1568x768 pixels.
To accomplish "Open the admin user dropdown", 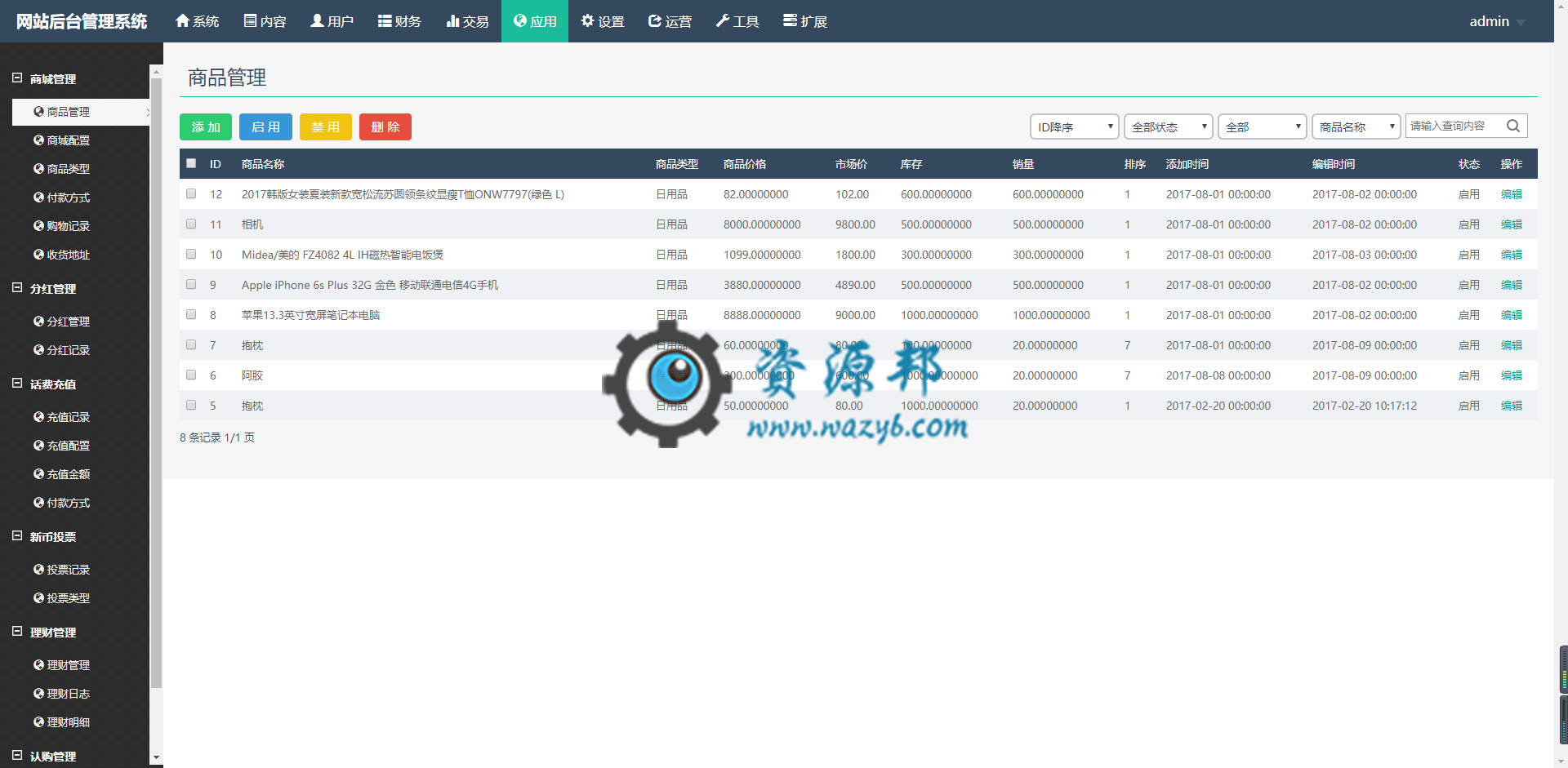I will pyautogui.click(x=1497, y=21).
